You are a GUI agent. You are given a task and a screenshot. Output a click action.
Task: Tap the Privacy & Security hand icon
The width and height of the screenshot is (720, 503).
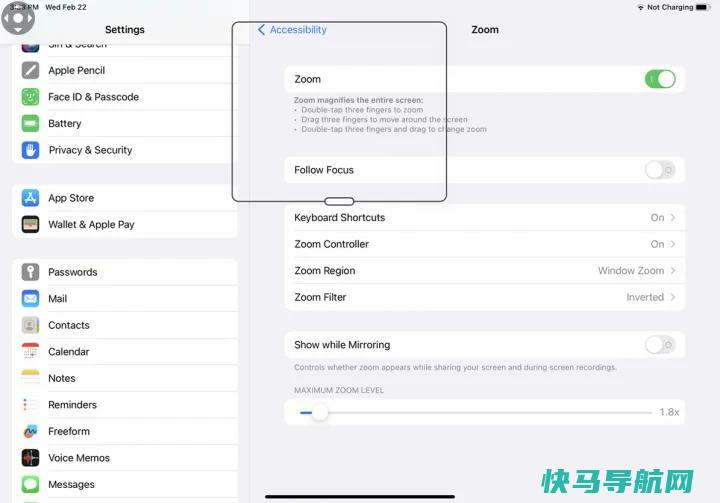coord(30,150)
